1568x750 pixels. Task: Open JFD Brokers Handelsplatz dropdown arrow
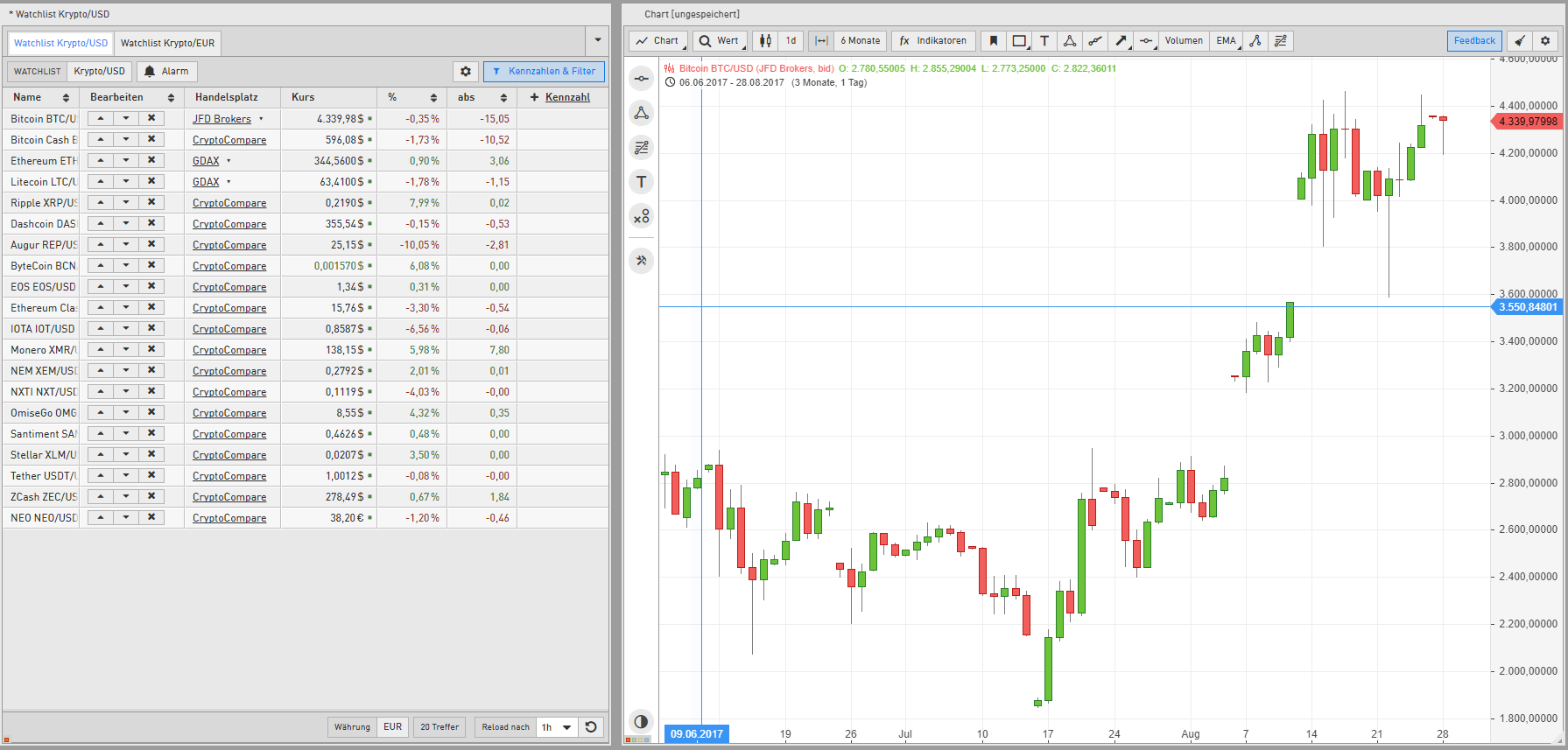pos(261,119)
